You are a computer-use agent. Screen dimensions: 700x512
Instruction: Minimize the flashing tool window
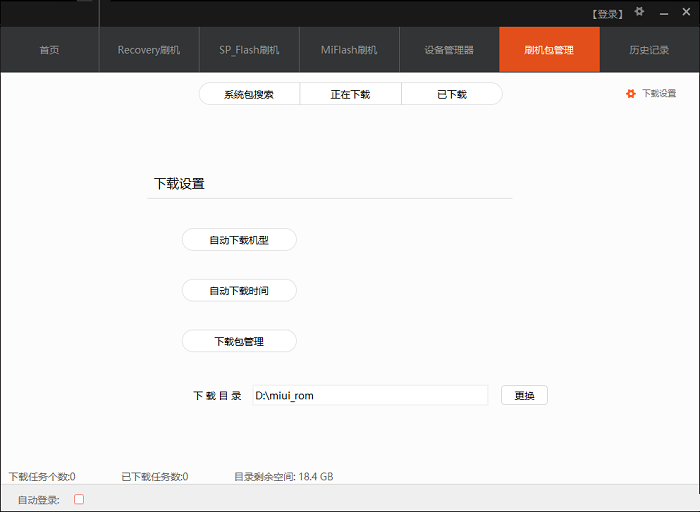[661, 13]
